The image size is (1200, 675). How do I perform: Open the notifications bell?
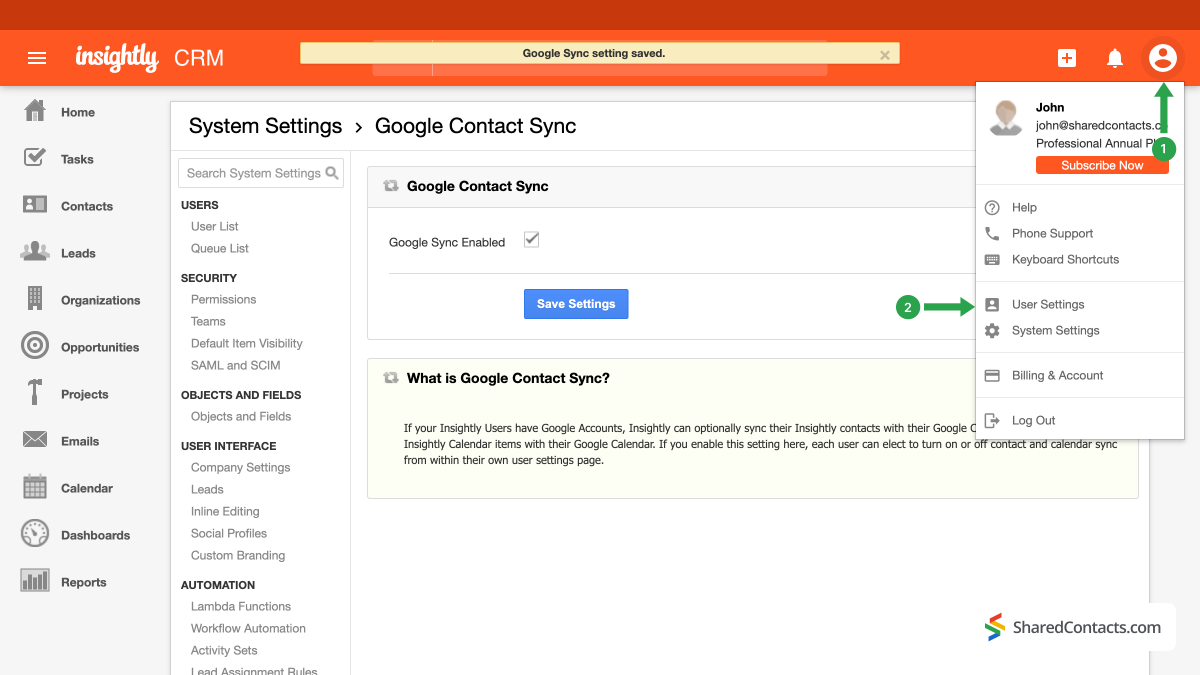click(x=1115, y=58)
